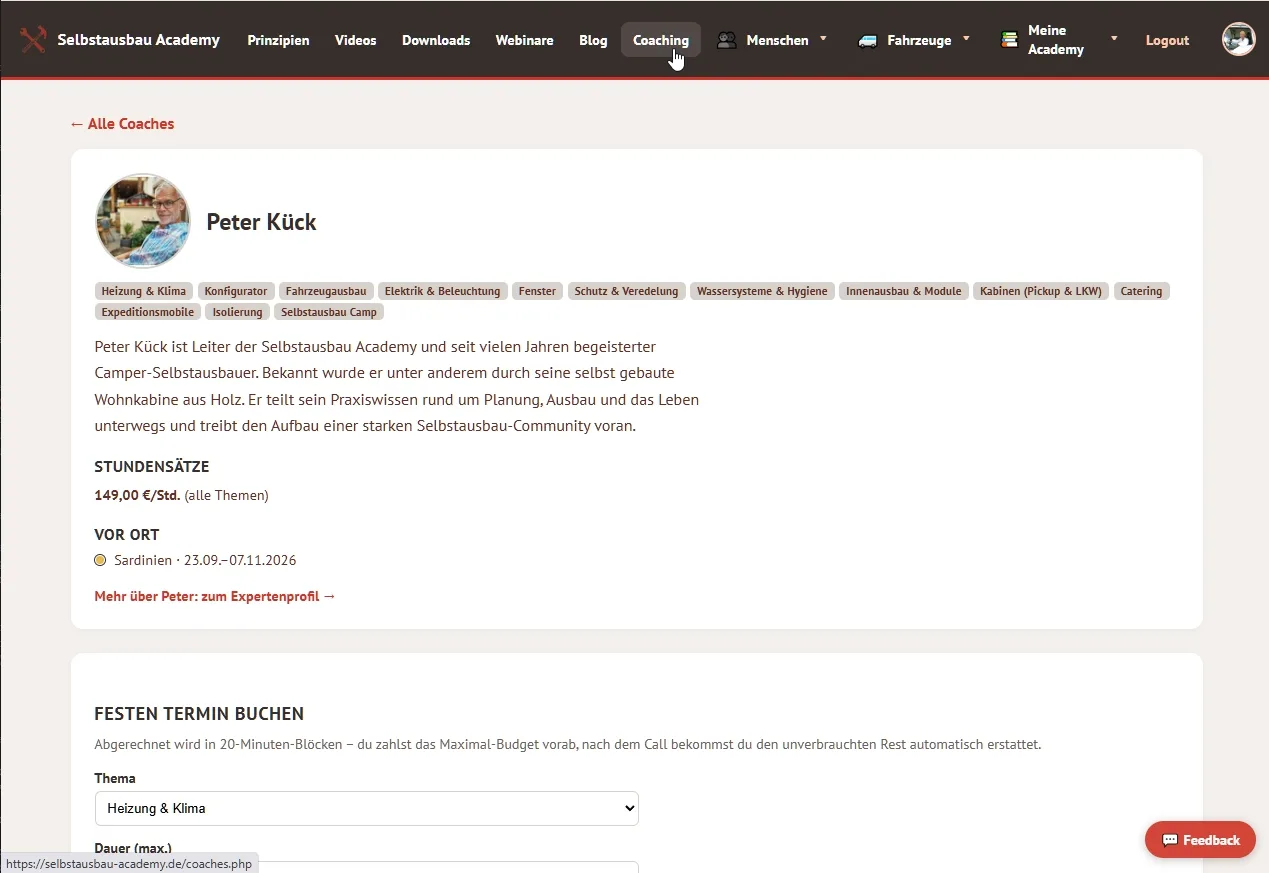Click the Selbstausbau Academy site title
The height and width of the screenshot is (873, 1269).
pos(138,40)
